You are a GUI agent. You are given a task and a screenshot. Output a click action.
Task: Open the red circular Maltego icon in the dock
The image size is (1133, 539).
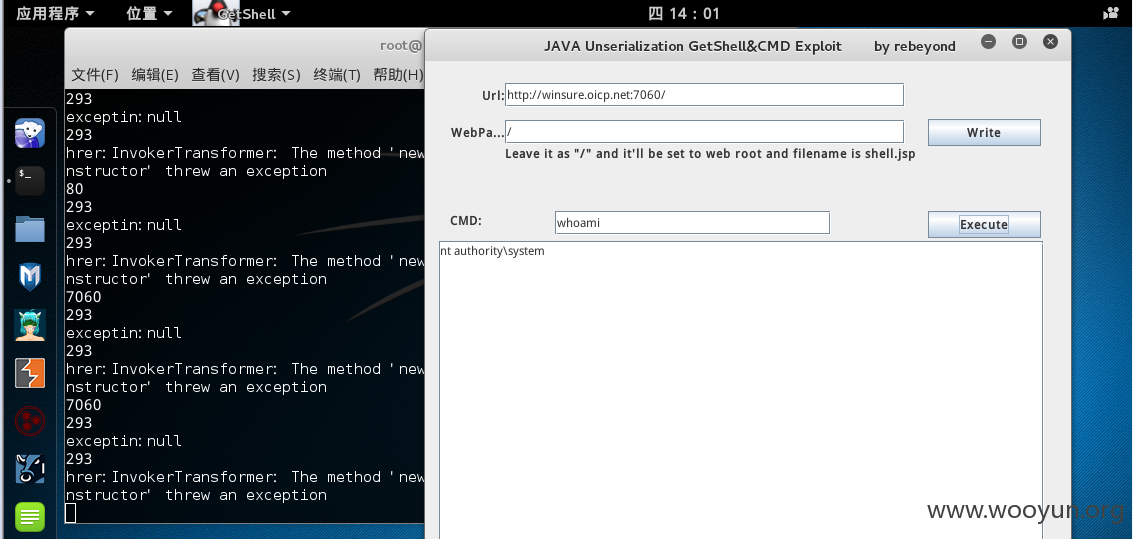point(30,421)
